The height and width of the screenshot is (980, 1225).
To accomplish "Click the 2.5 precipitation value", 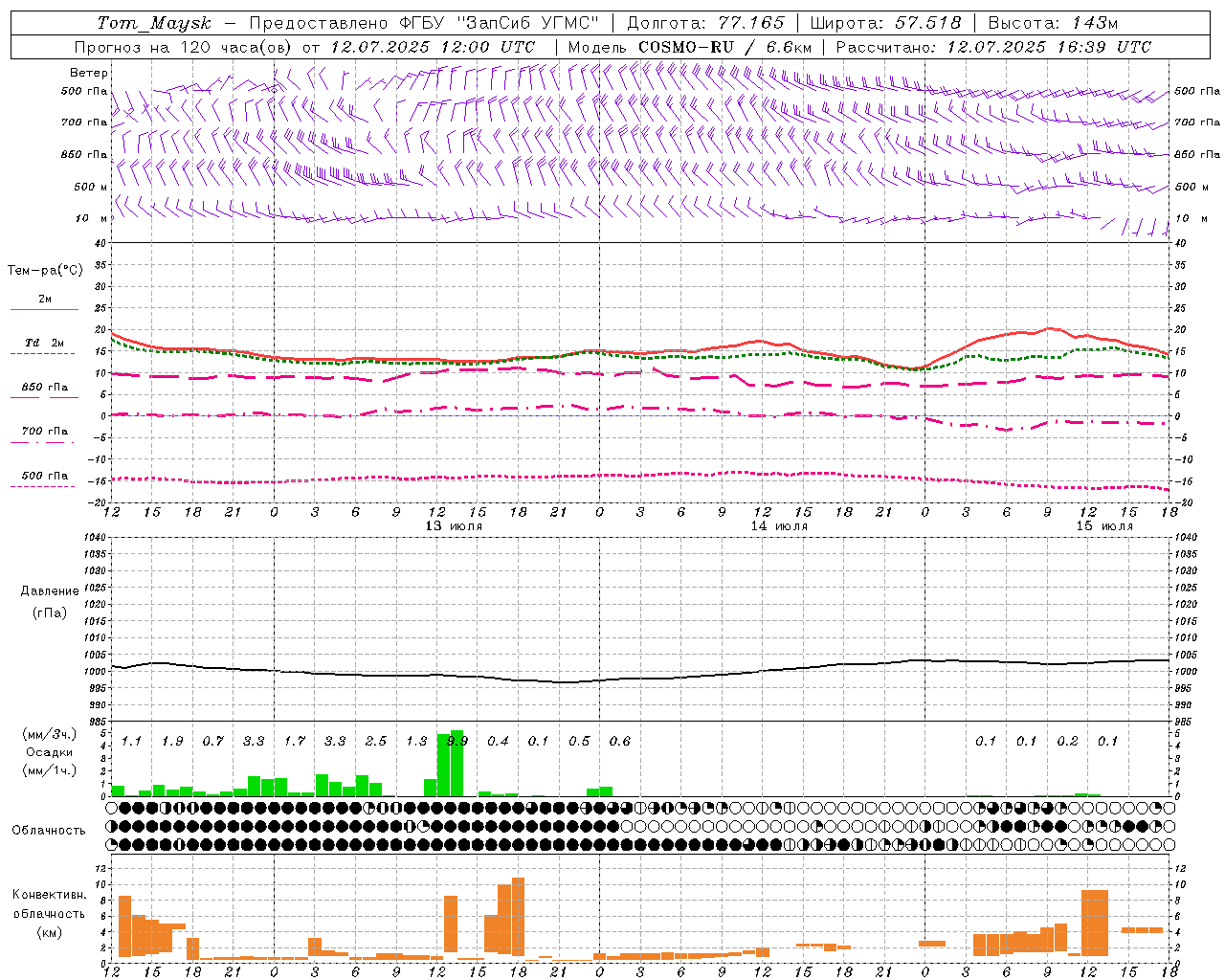I will point(375,741).
